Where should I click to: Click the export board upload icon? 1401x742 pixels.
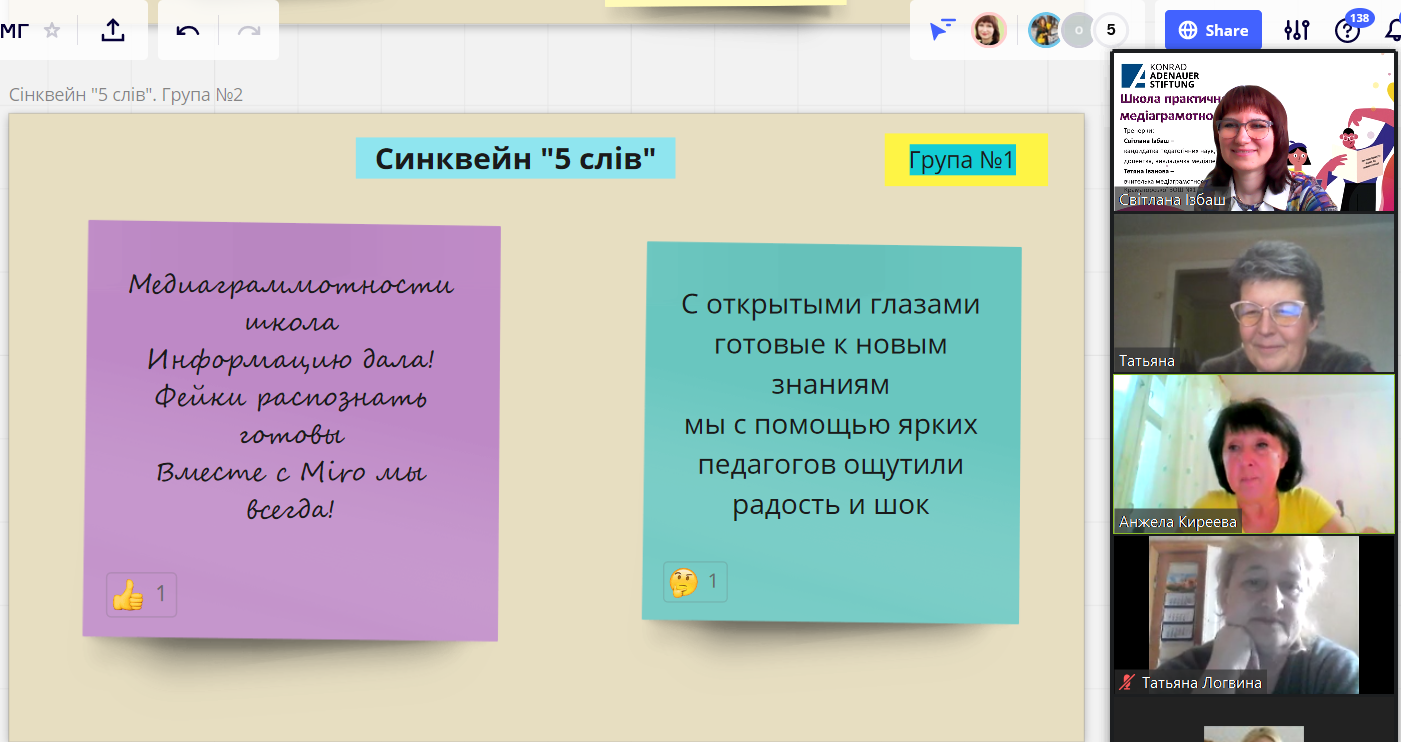point(113,30)
